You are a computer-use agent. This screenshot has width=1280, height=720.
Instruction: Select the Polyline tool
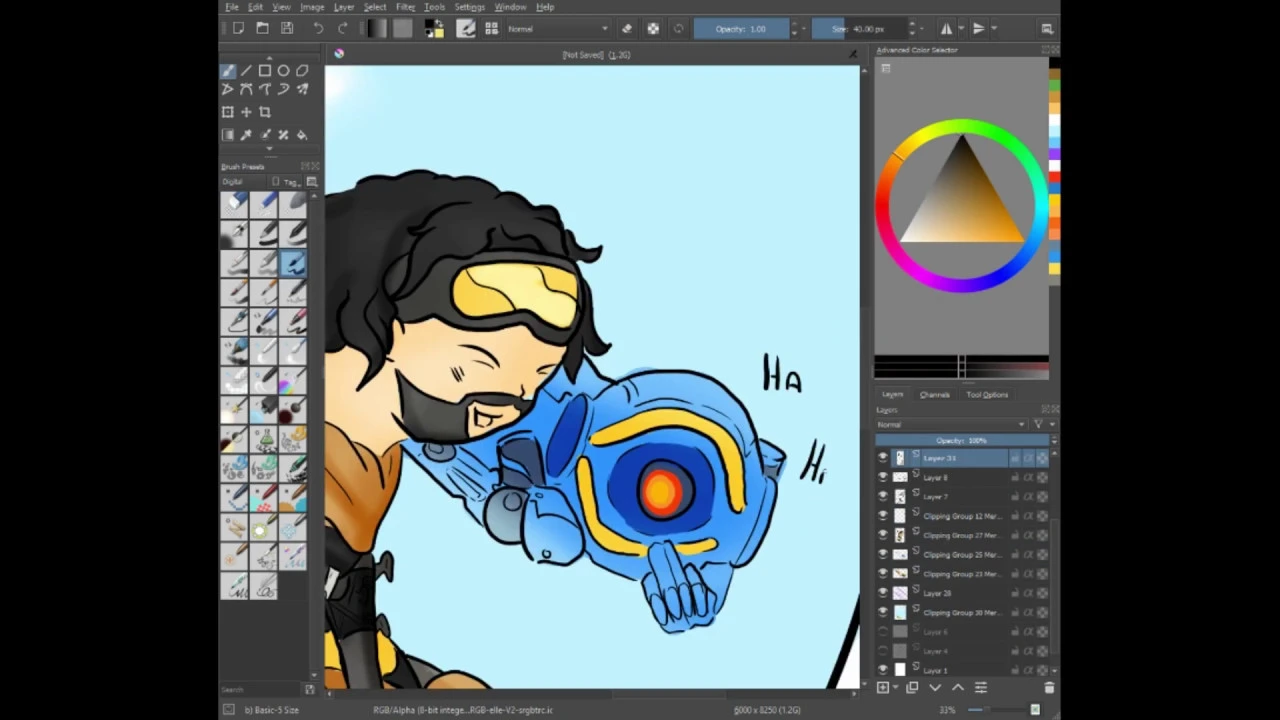pos(228,90)
